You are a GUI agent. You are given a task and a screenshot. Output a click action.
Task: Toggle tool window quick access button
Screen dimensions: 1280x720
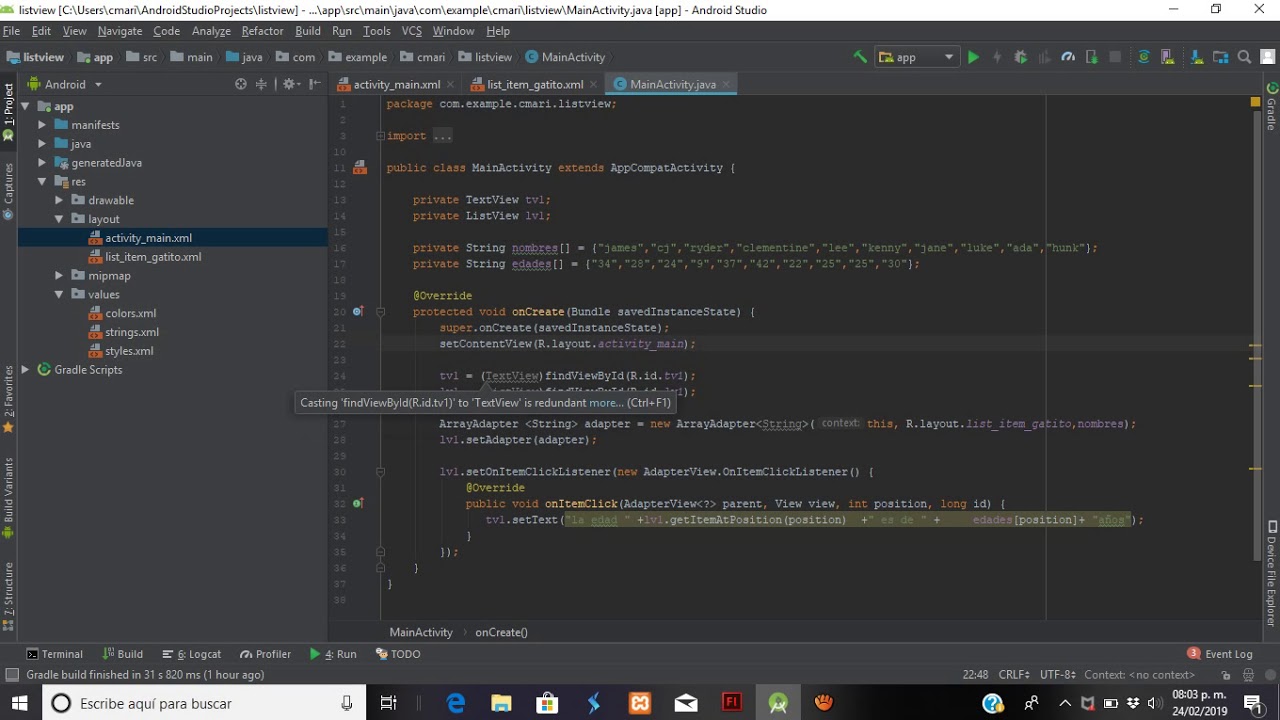pyautogui.click(x=12, y=675)
